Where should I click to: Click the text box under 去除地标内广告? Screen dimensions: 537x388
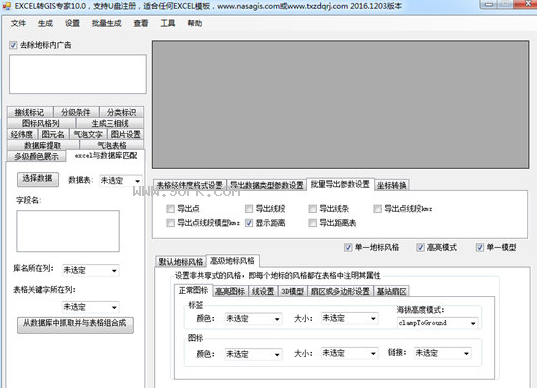78,74
